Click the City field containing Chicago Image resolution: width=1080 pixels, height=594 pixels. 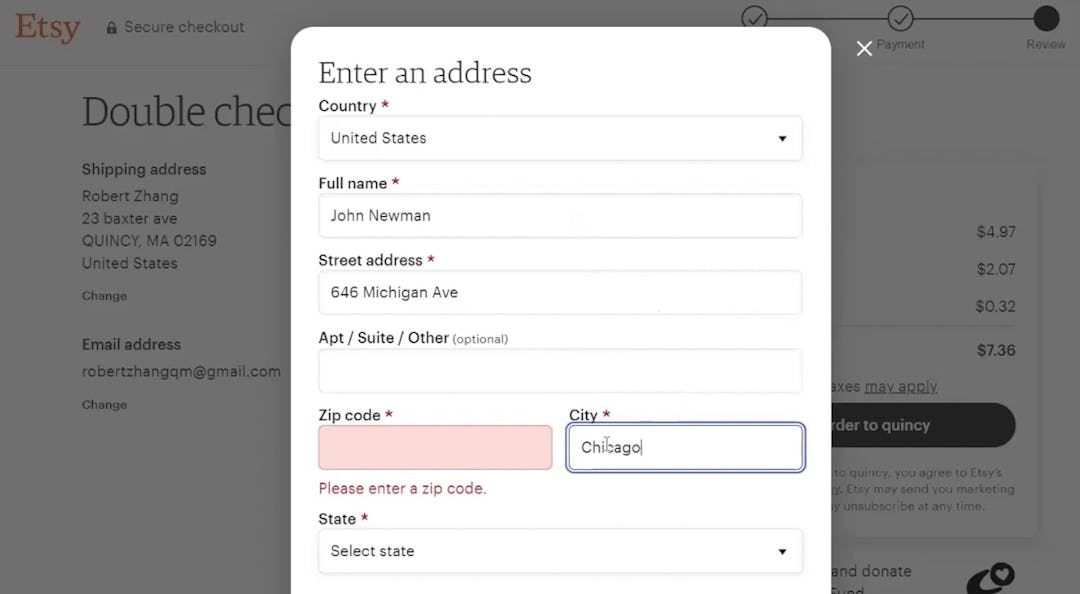pos(685,447)
